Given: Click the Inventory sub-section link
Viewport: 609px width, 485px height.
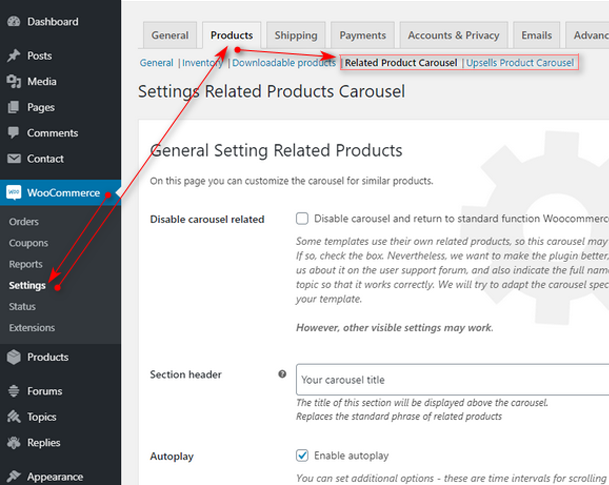Looking at the screenshot, I should (202, 63).
